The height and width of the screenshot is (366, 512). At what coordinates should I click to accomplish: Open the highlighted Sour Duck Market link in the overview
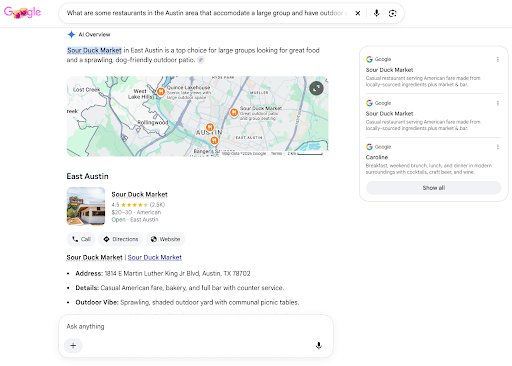pyautogui.click(x=94, y=50)
